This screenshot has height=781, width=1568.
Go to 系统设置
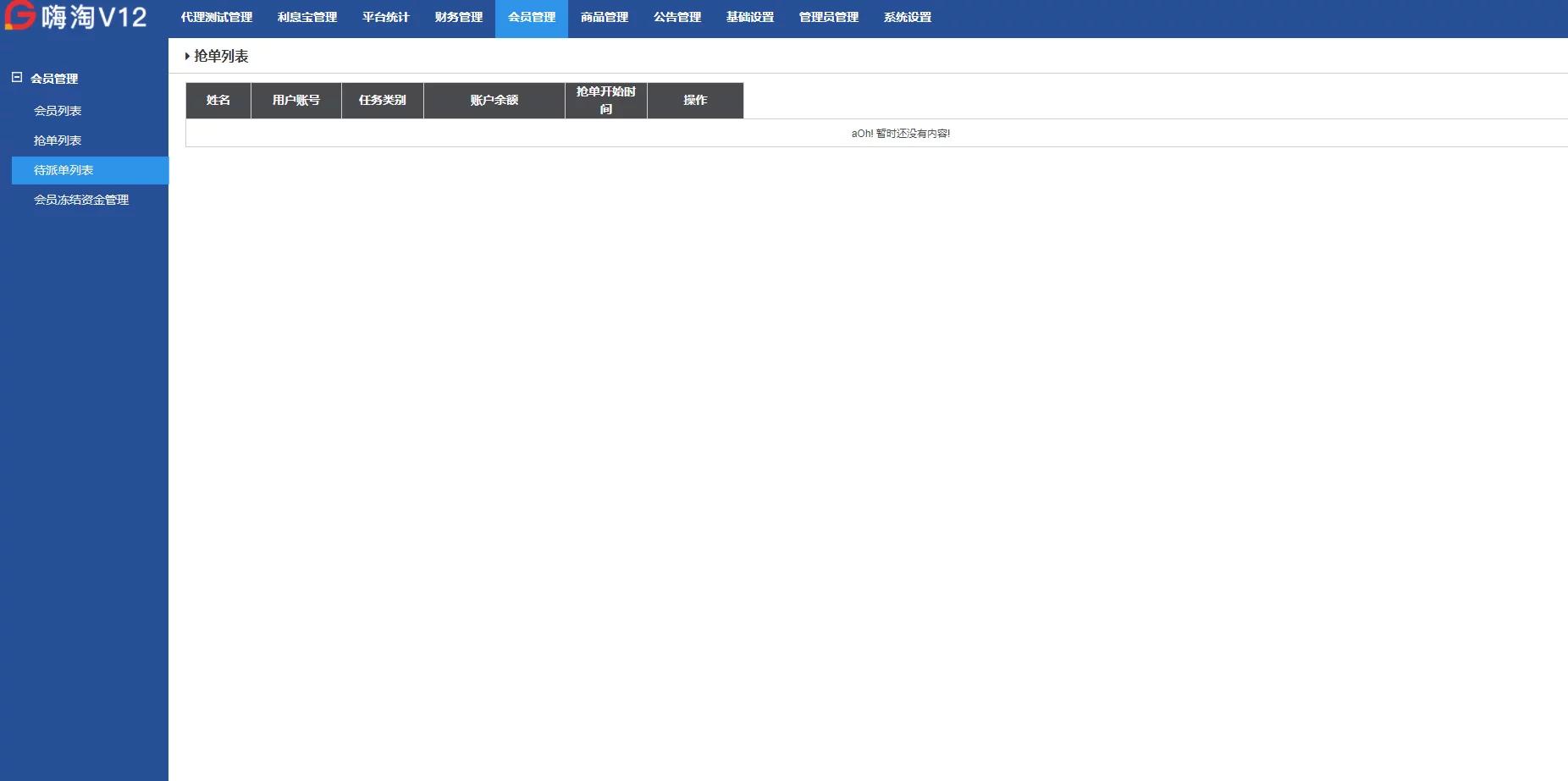pos(908,18)
